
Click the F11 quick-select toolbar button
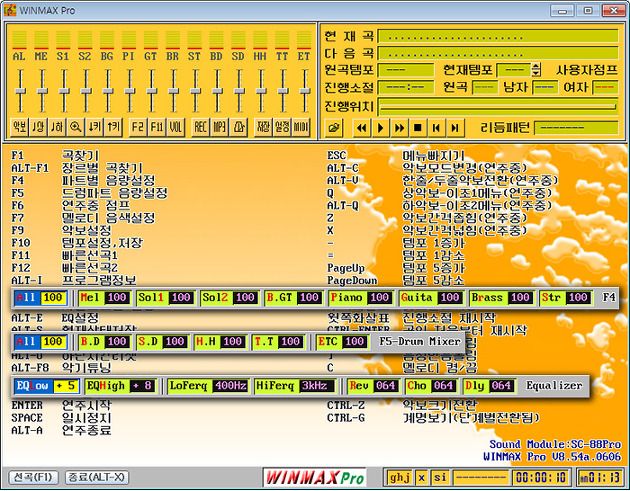pyautogui.click(x=157, y=127)
